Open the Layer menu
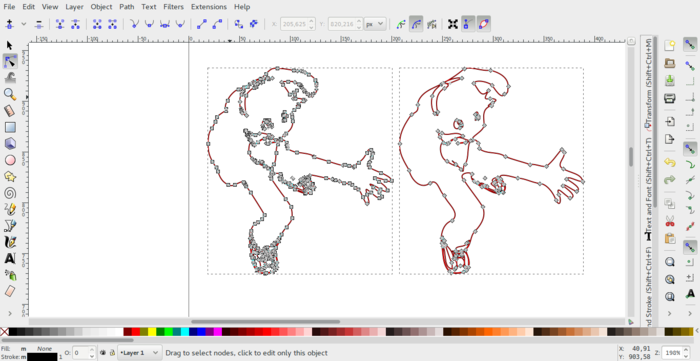Image resolution: width=700 pixels, height=361 pixels. 74,7
